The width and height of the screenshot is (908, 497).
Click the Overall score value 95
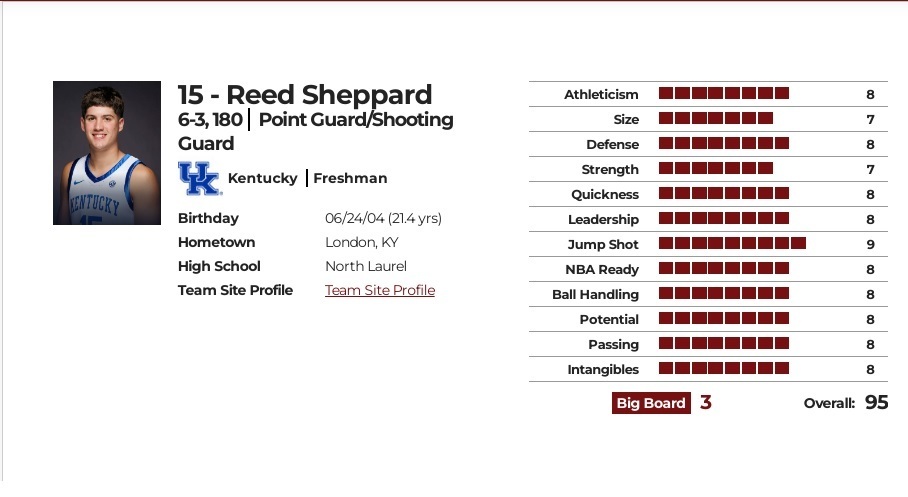click(x=877, y=403)
